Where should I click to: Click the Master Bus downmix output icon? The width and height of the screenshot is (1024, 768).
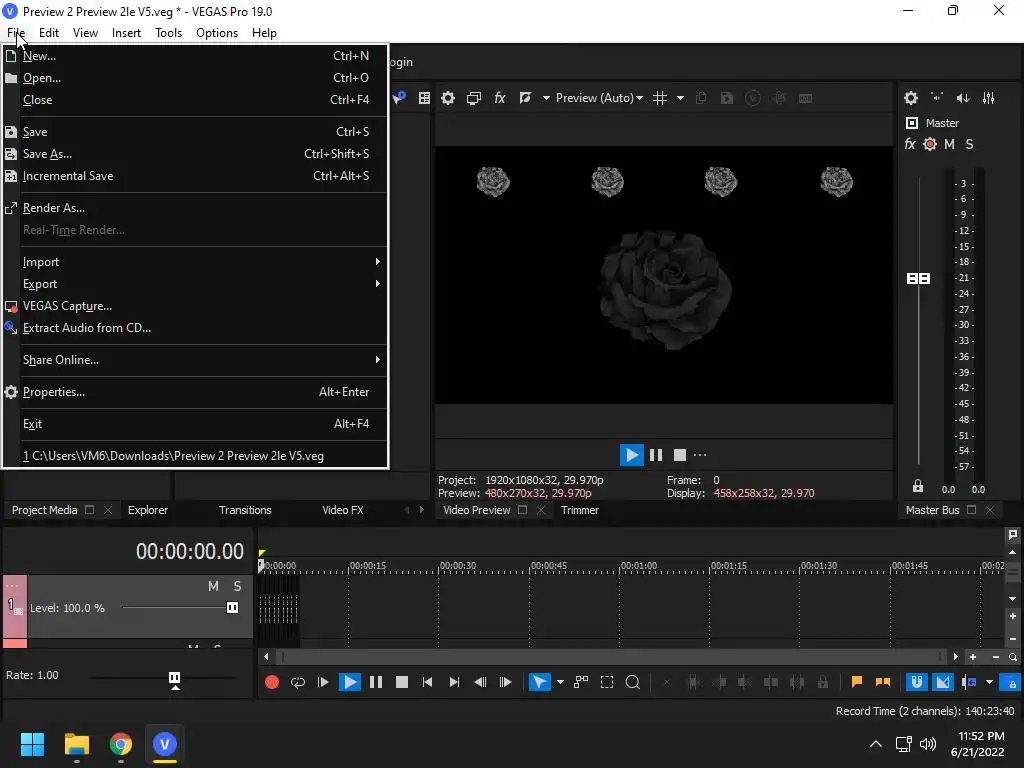pyautogui.click(x=937, y=98)
